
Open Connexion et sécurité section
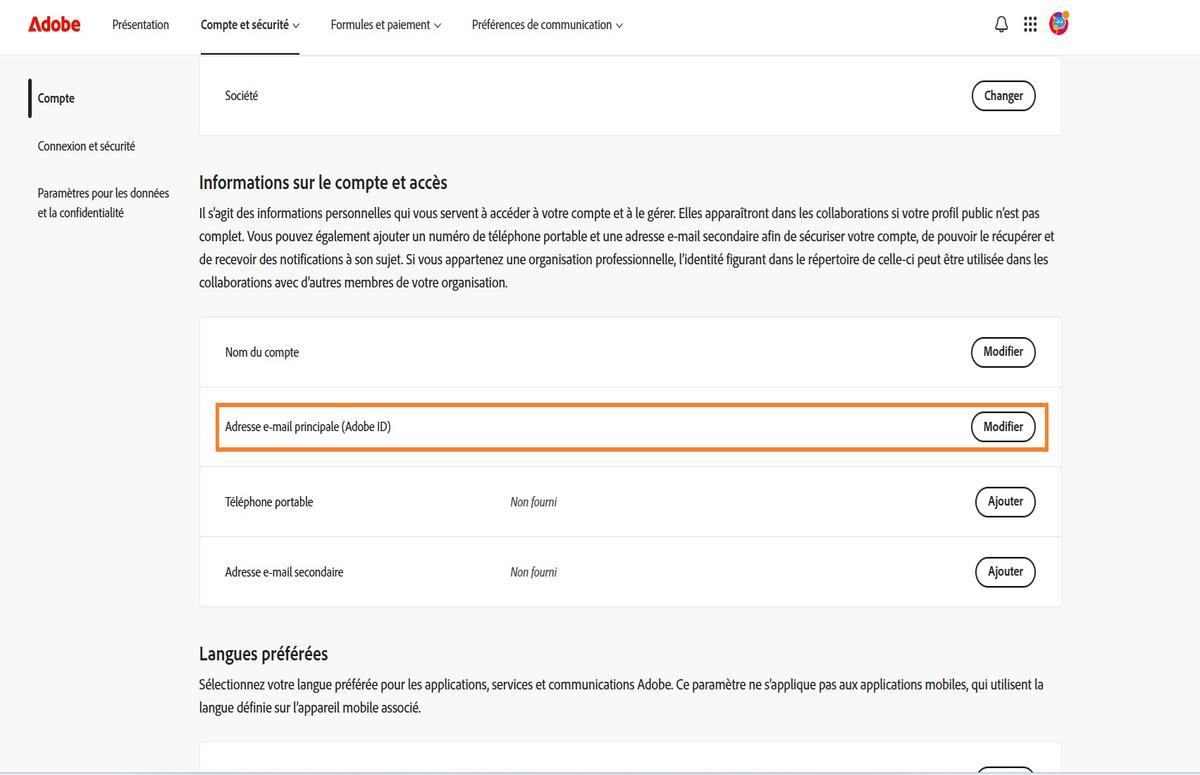(86, 145)
